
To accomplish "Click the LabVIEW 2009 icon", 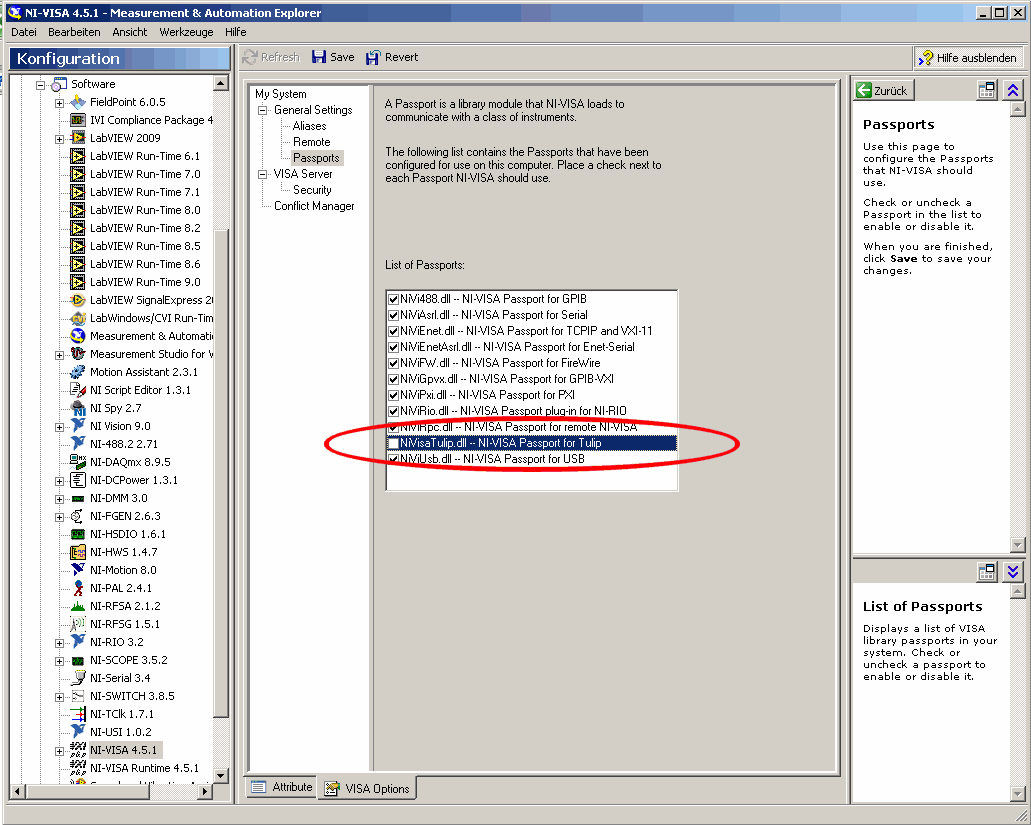I will [78, 138].
